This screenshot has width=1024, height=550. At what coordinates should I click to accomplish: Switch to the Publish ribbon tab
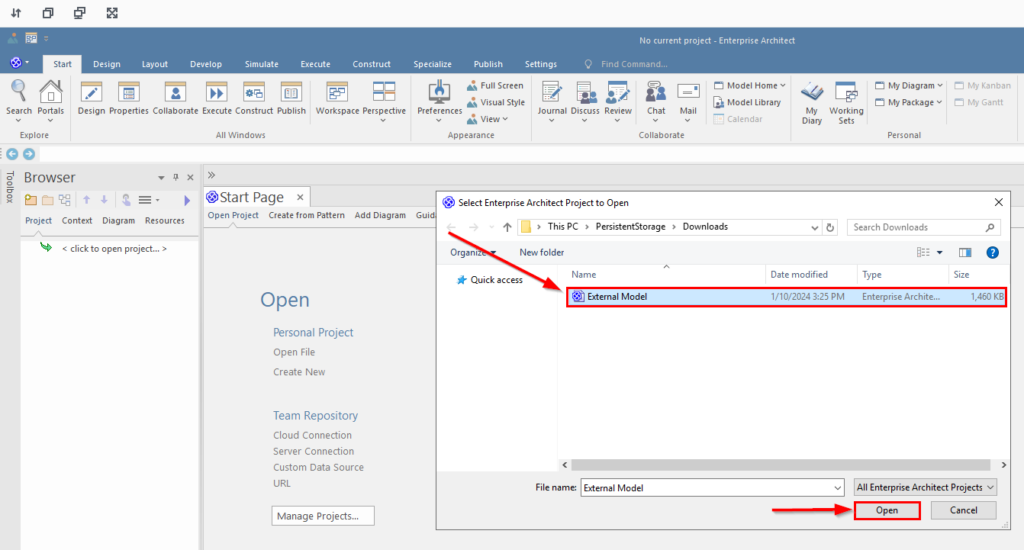tap(488, 64)
